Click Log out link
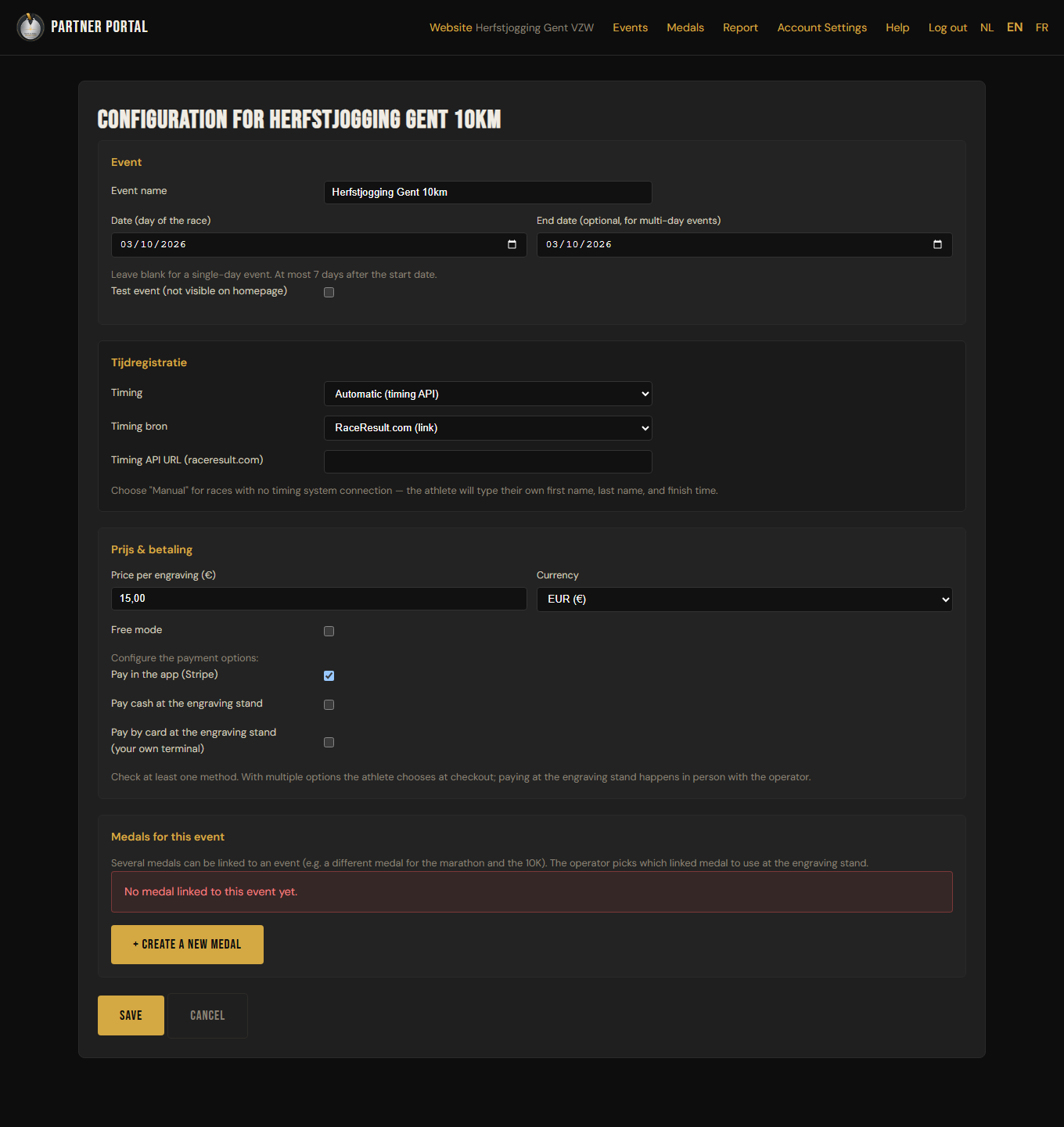Viewport: 1064px width, 1127px height. 948,27
